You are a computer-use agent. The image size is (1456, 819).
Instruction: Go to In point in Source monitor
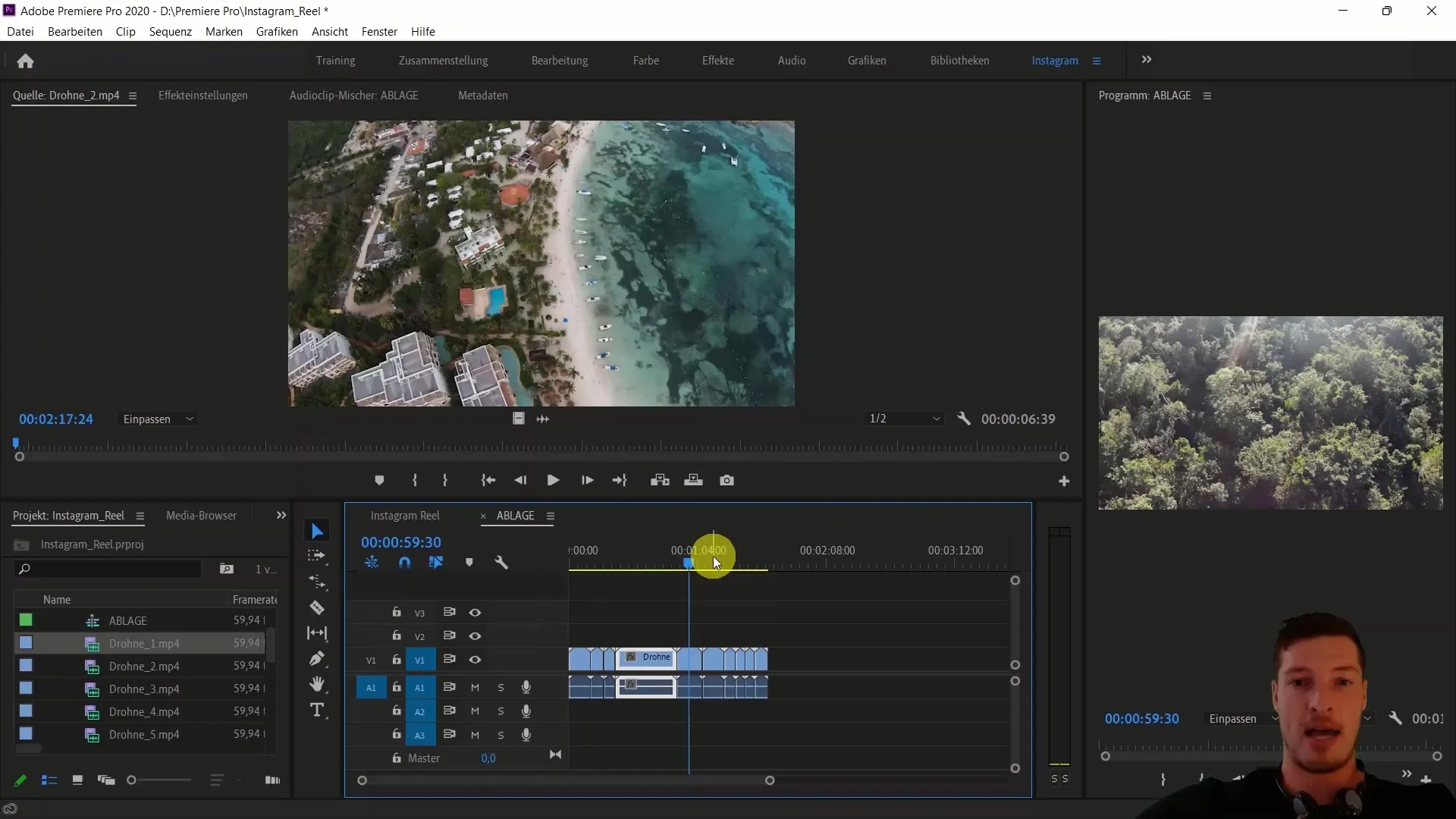pos(488,480)
